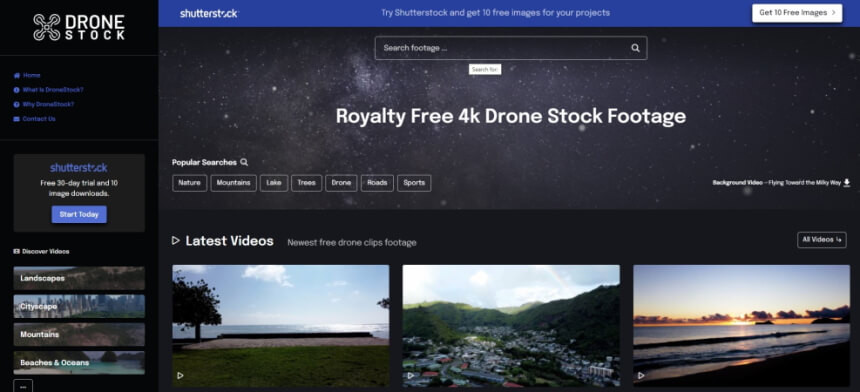Open the sunset beach video thumbnail
Image resolution: width=860 pixels, height=392 pixels.
742,326
